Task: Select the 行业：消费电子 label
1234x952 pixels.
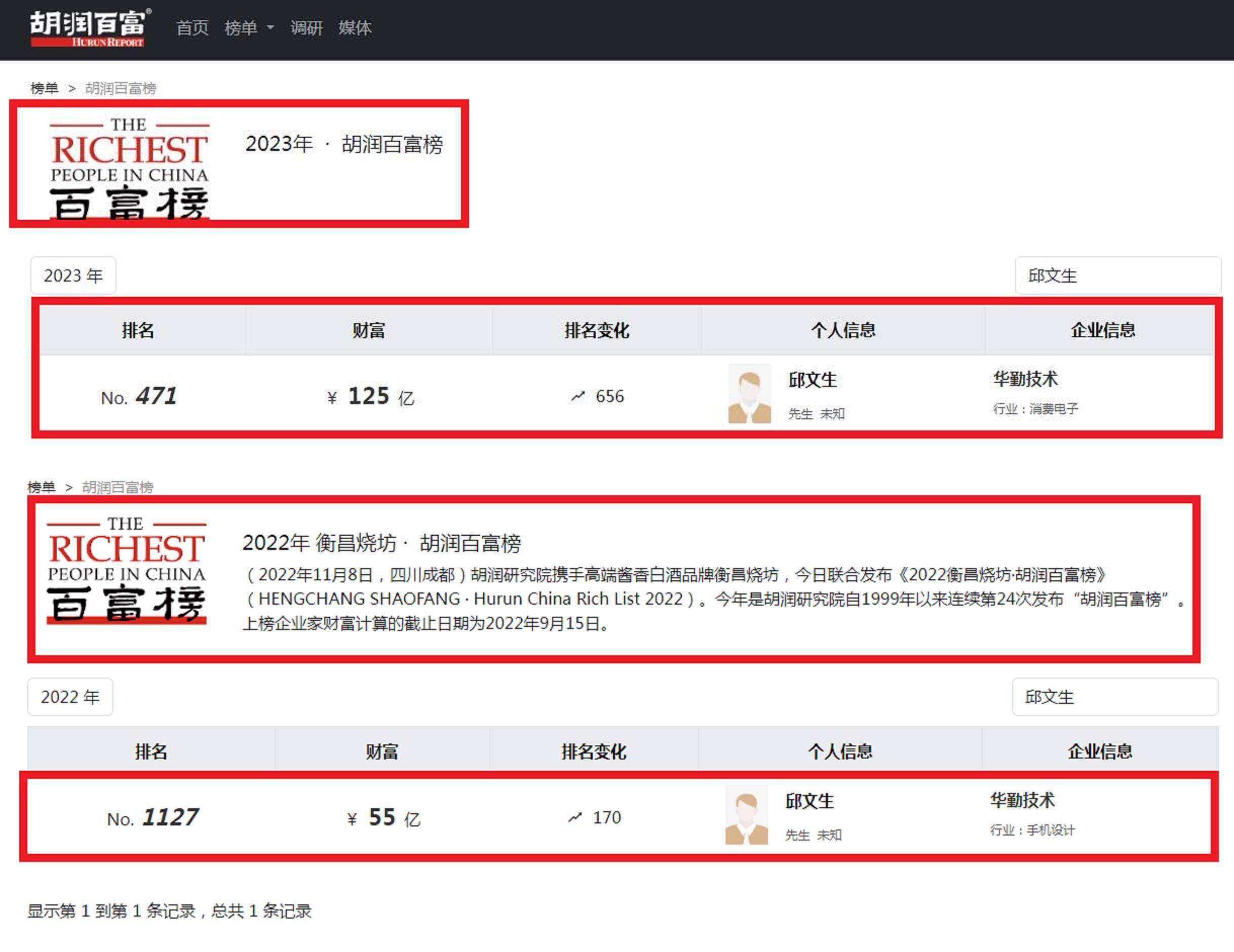Action: coord(1035,409)
